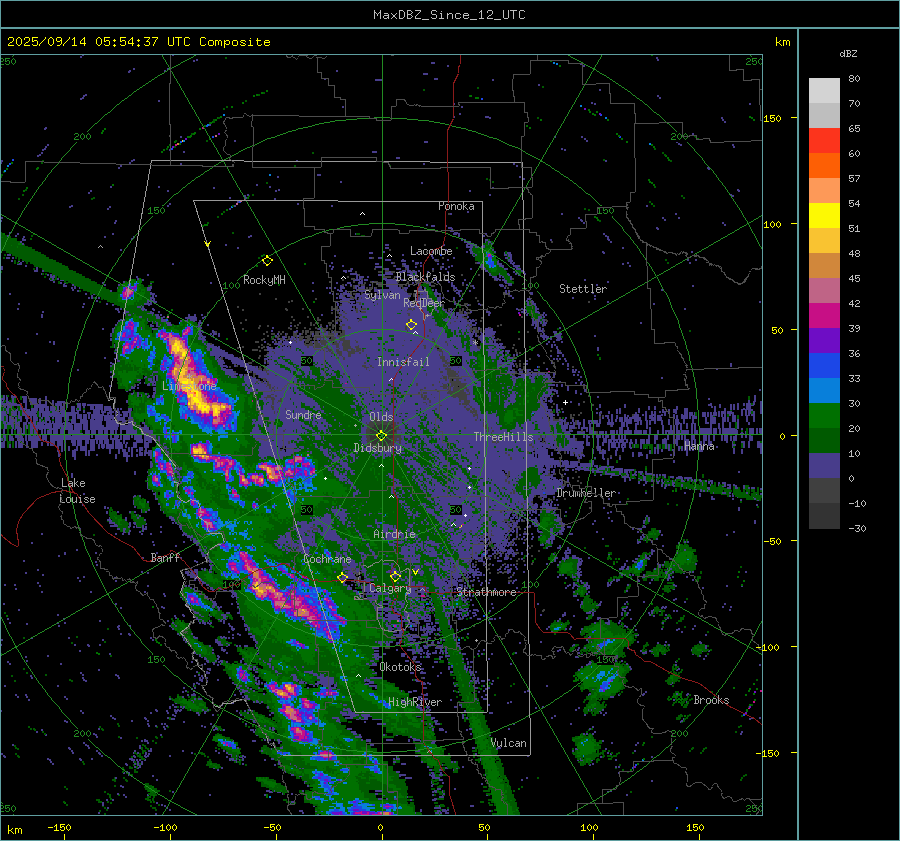Viewport: 900px width, 841px height.
Task: Click the Vulcan town label
Action: [x=509, y=743]
